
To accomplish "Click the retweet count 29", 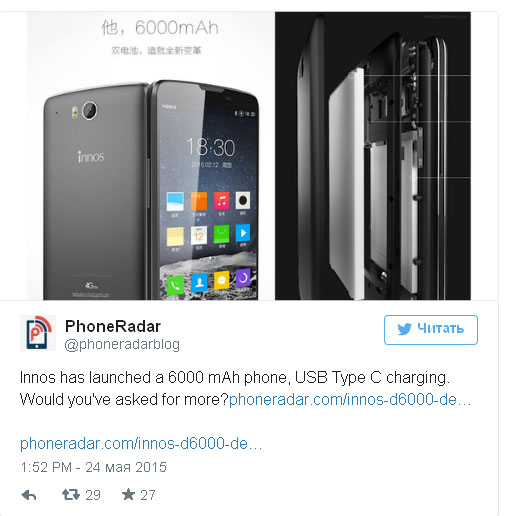I will point(93,495).
